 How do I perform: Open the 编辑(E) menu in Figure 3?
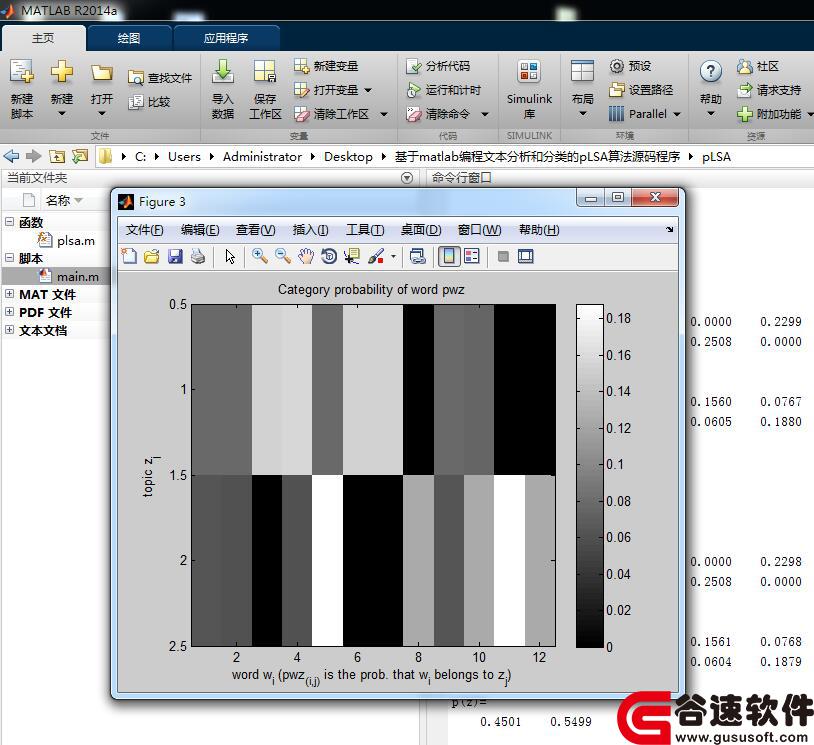pyautogui.click(x=200, y=230)
